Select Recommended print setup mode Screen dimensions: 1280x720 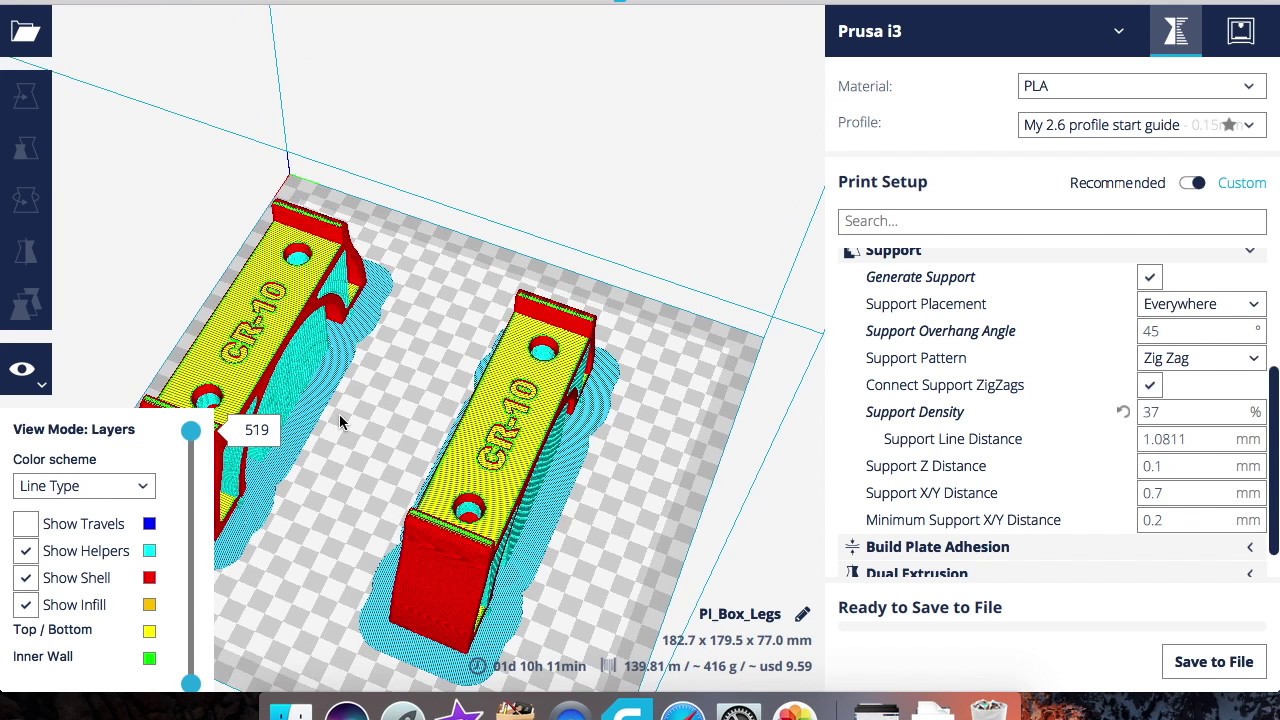tap(1117, 183)
